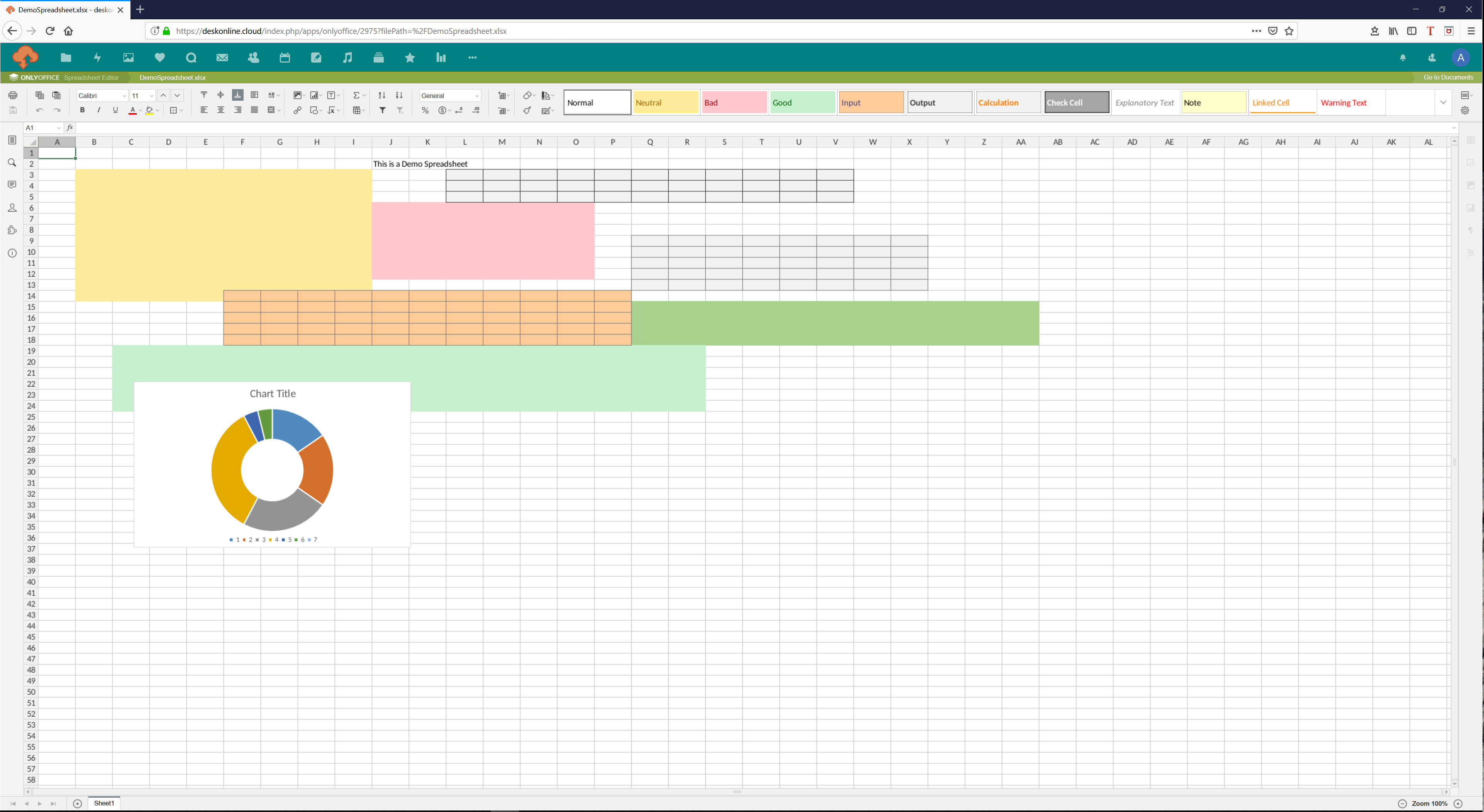The width and height of the screenshot is (1484, 812).
Task: Expand the cell styles gallery
Action: click(1443, 103)
